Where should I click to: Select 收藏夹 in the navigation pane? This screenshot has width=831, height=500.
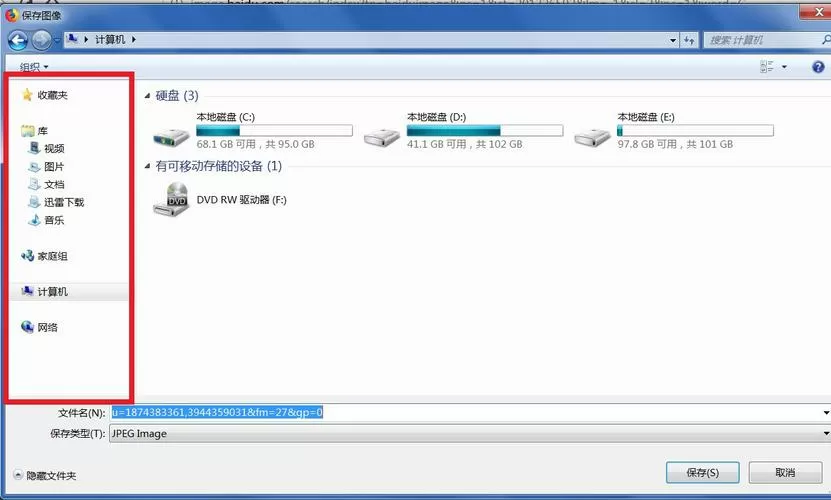coord(52,95)
